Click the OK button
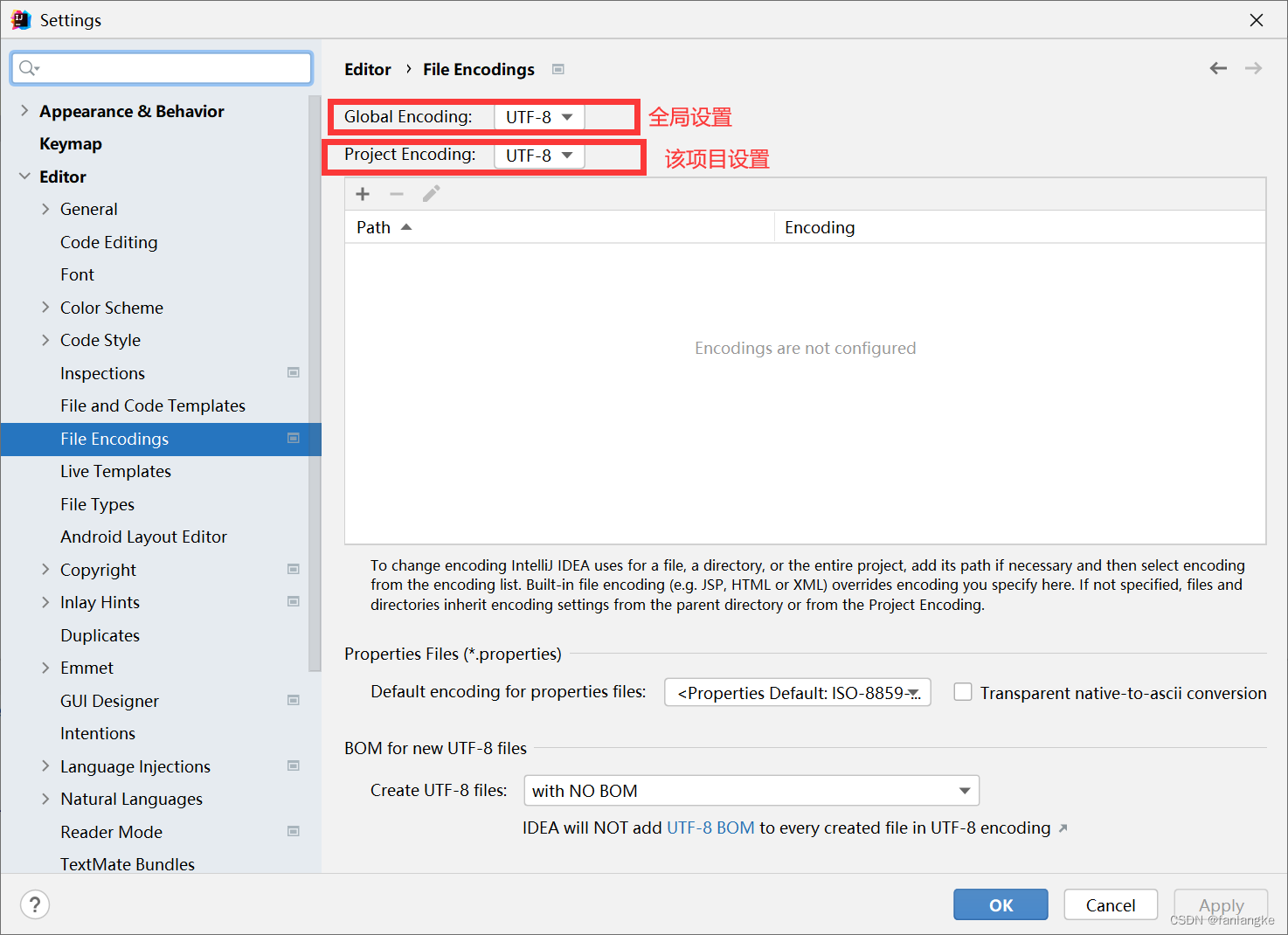This screenshot has width=1288, height=935. click(1001, 904)
